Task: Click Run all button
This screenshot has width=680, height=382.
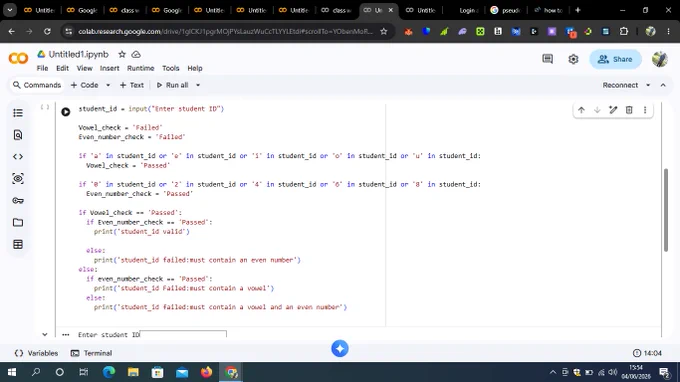Action: (x=173, y=85)
